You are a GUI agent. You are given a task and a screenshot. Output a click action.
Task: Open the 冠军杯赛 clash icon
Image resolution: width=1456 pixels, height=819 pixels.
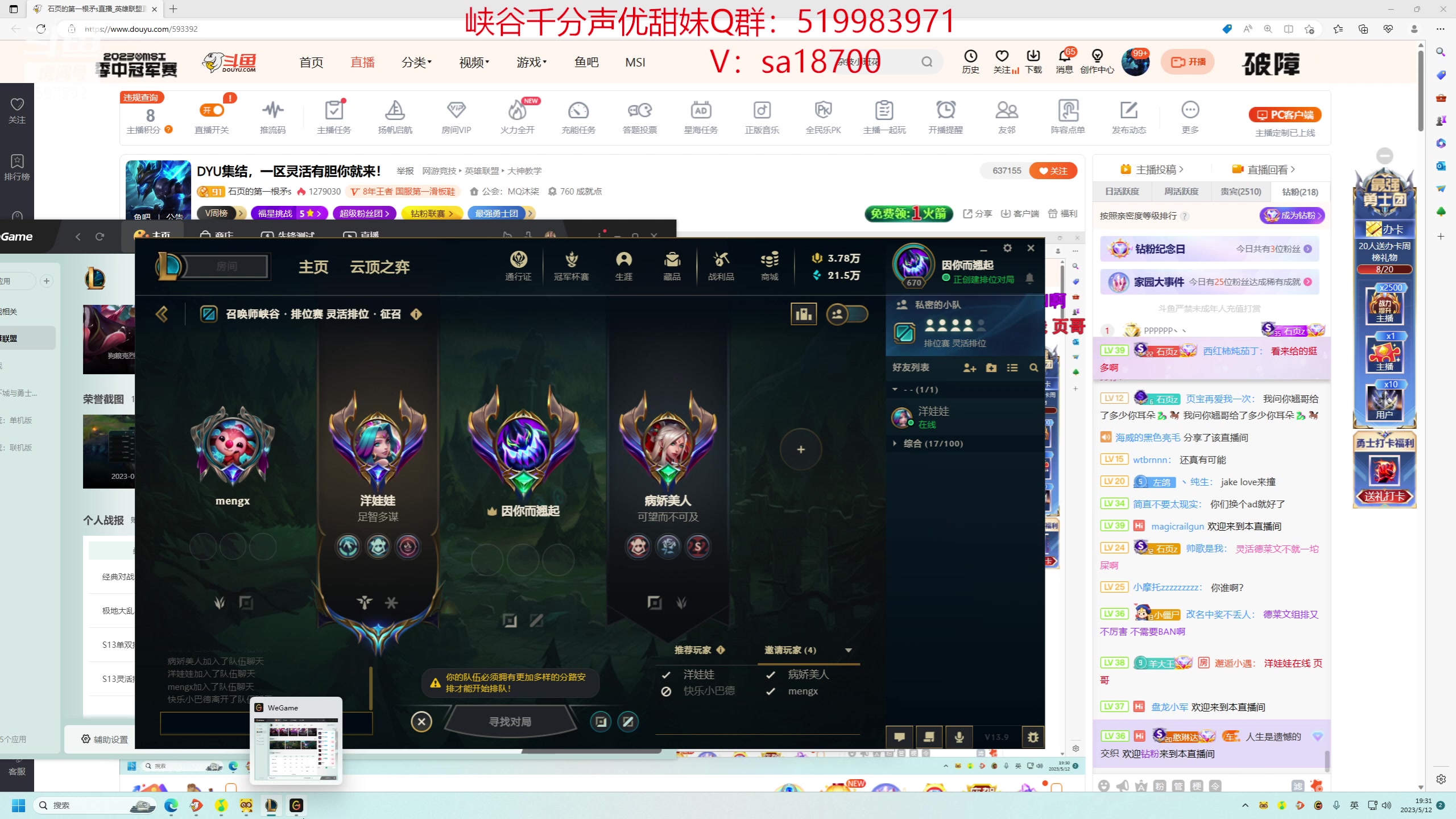coord(571,266)
